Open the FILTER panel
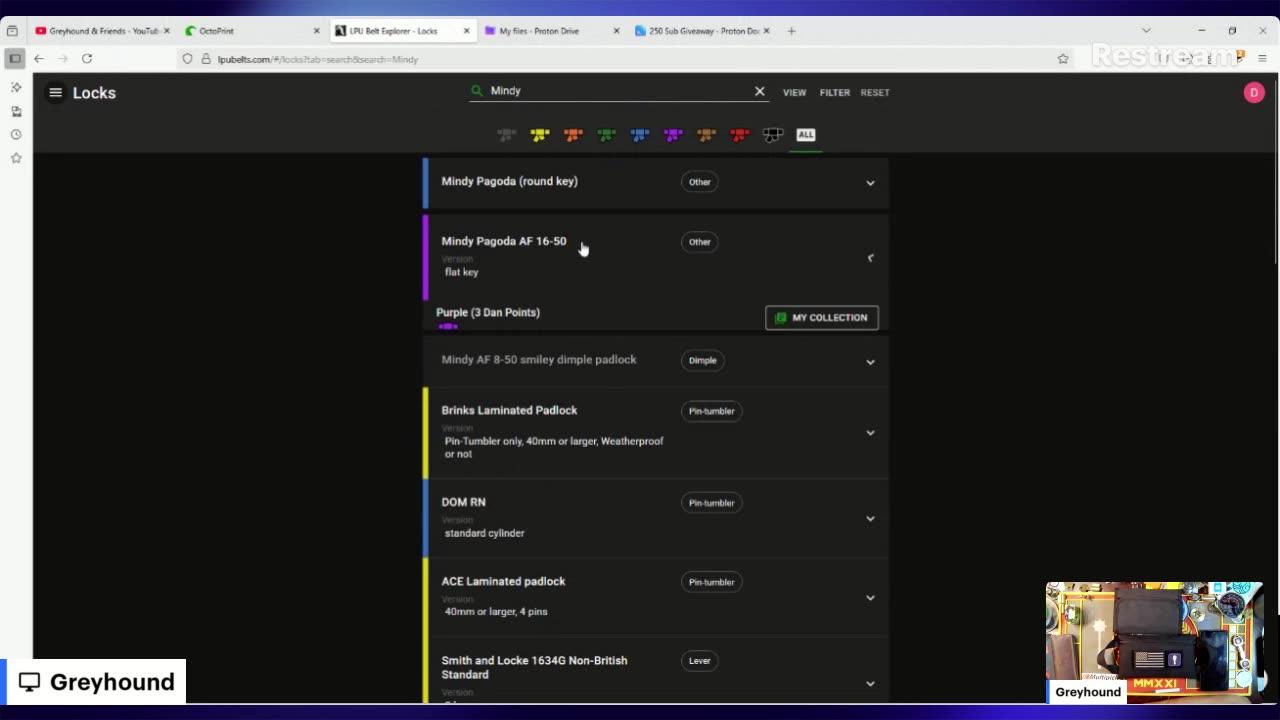This screenshot has width=1280, height=720. (x=835, y=92)
